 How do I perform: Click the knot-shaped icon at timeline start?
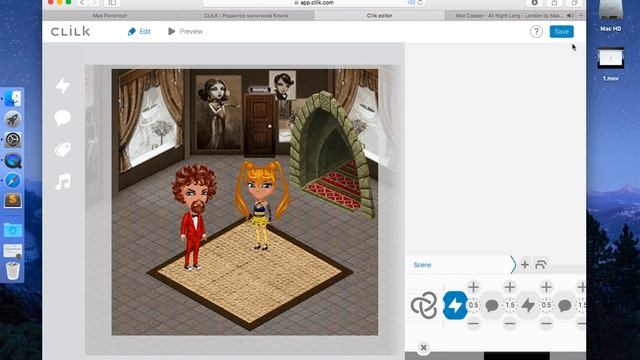click(x=424, y=305)
